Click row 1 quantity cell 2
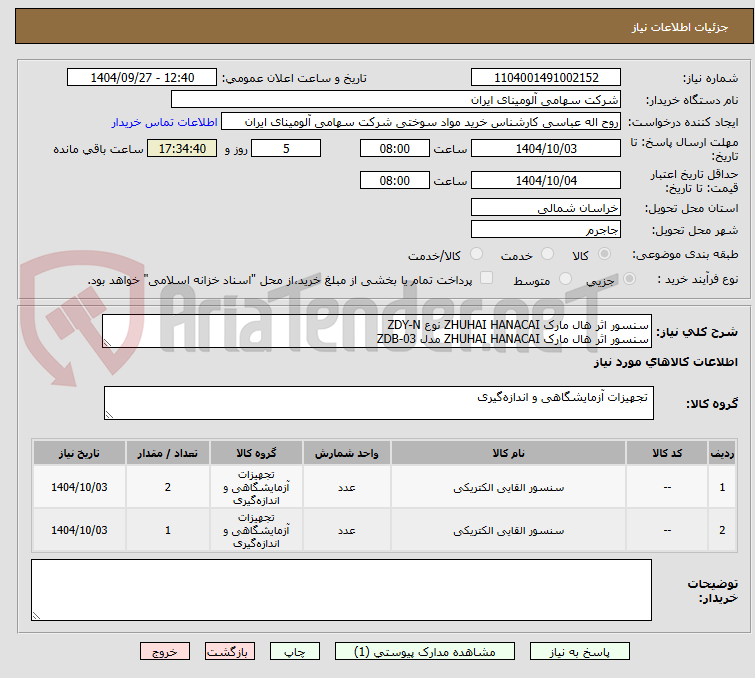The height and width of the screenshot is (678, 755). point(168,487)
